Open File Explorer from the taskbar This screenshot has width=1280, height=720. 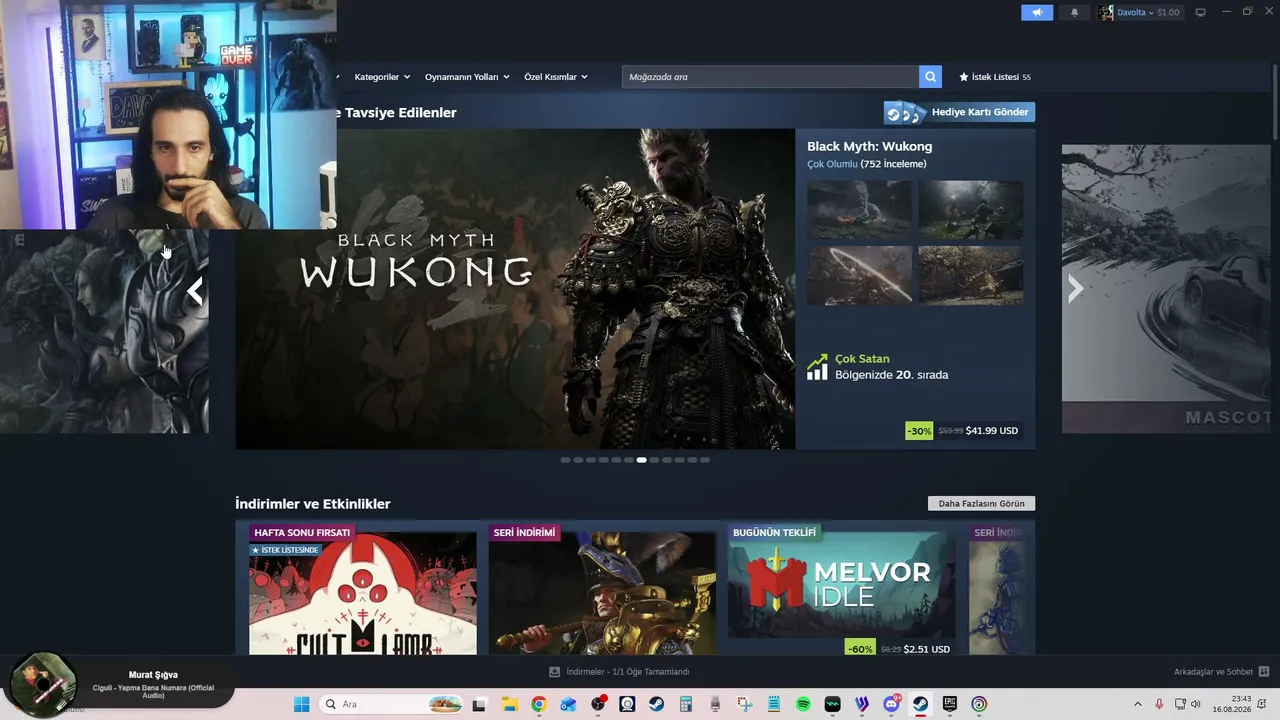pos(509,704)
